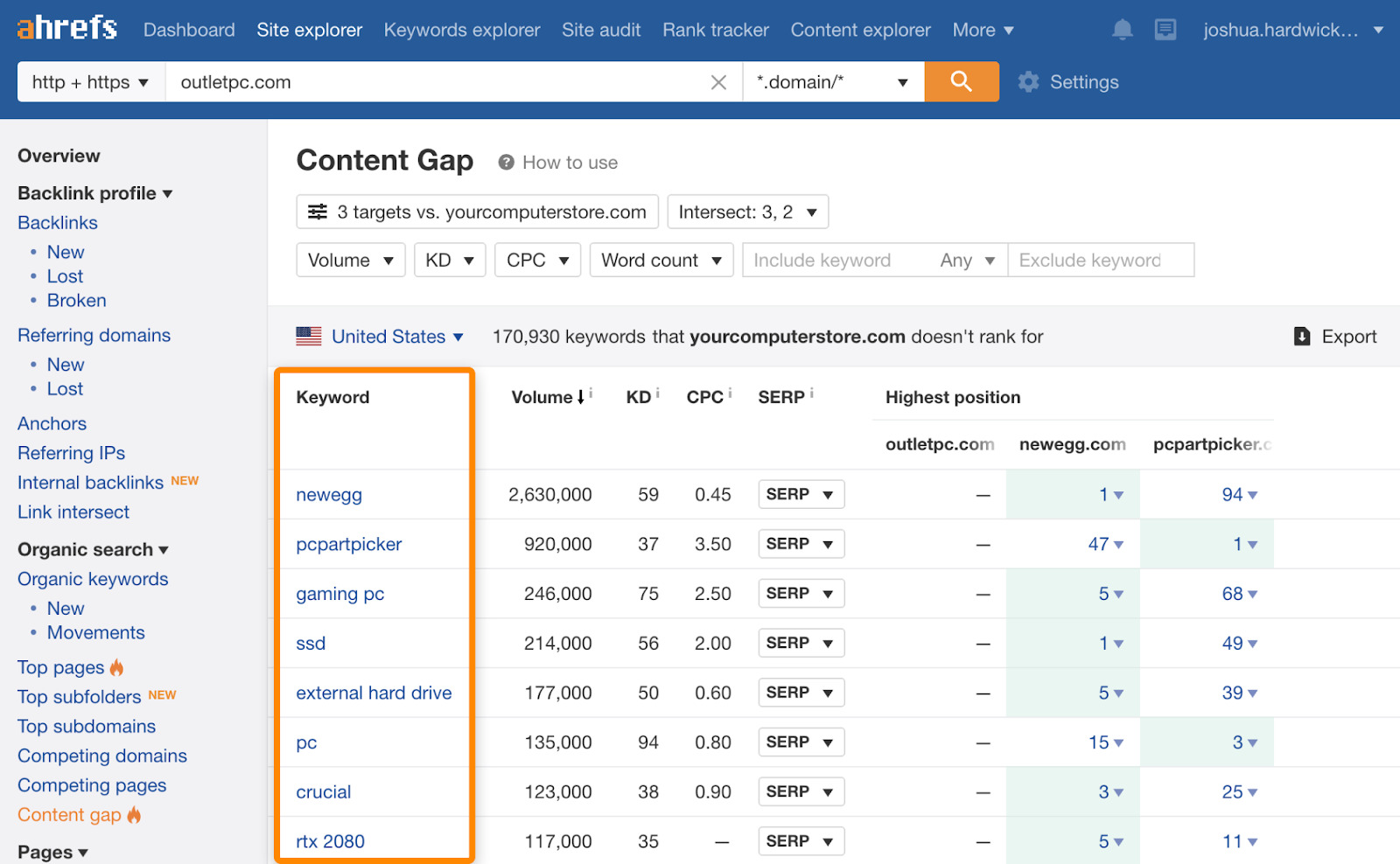The width and height of the screenshot is (1400, 864).
Task: Click the KD column info icon
Action: pos(657,394)
